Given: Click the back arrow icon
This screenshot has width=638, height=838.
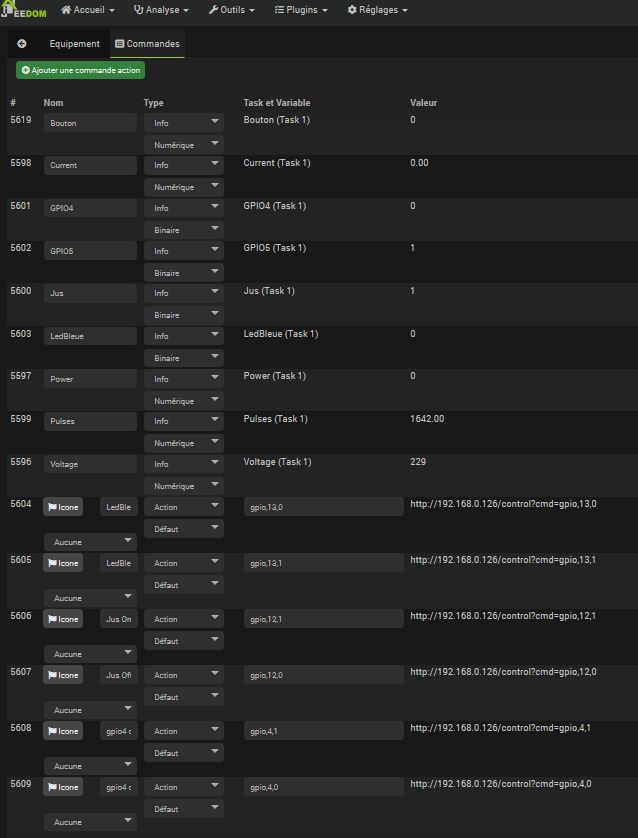Looking at the screenshot, I should 22,44.
